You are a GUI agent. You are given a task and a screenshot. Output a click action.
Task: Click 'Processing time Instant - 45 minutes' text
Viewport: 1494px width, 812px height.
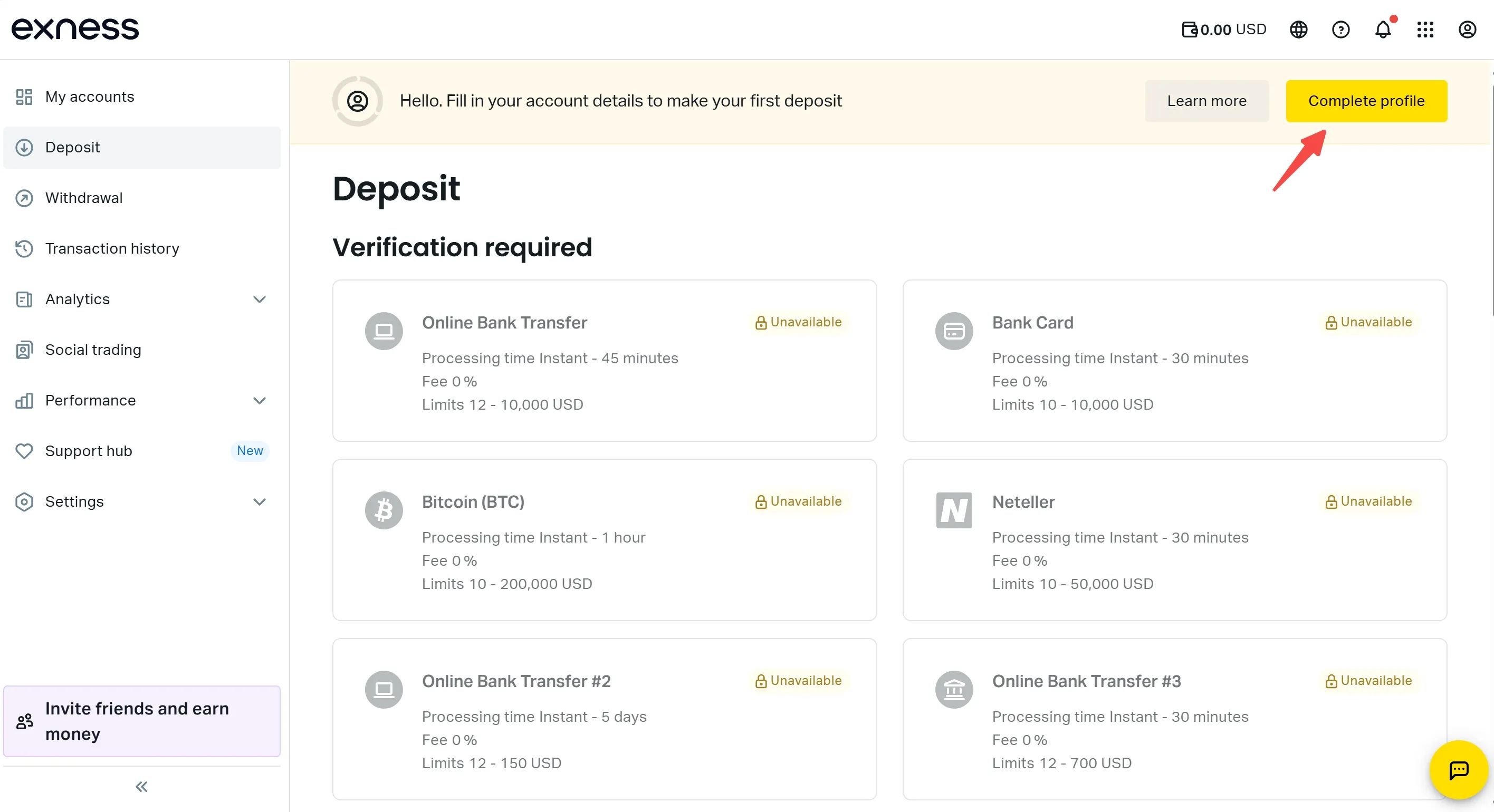coord(550,358)
